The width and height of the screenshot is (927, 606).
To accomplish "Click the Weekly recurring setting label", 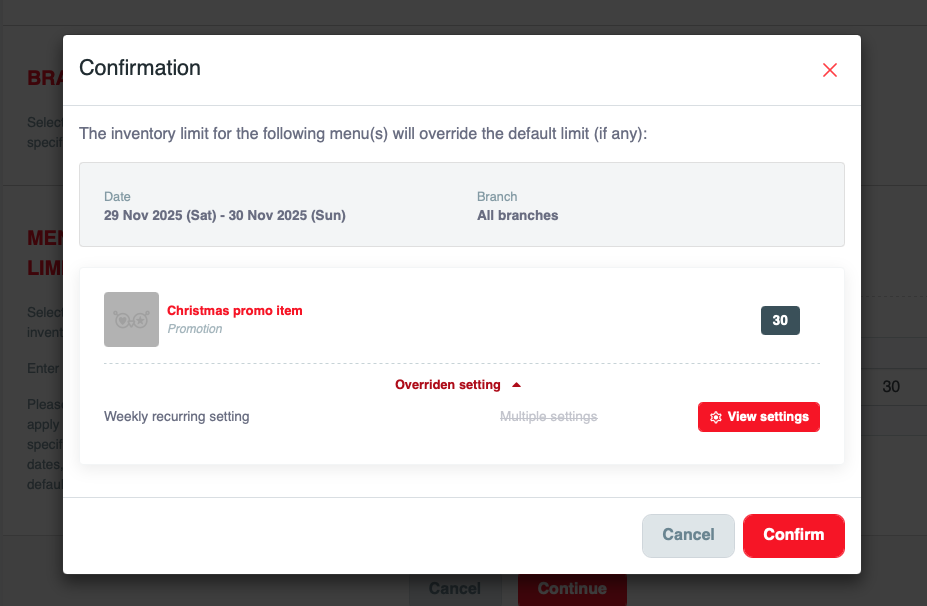I will [x=176, y=417].
